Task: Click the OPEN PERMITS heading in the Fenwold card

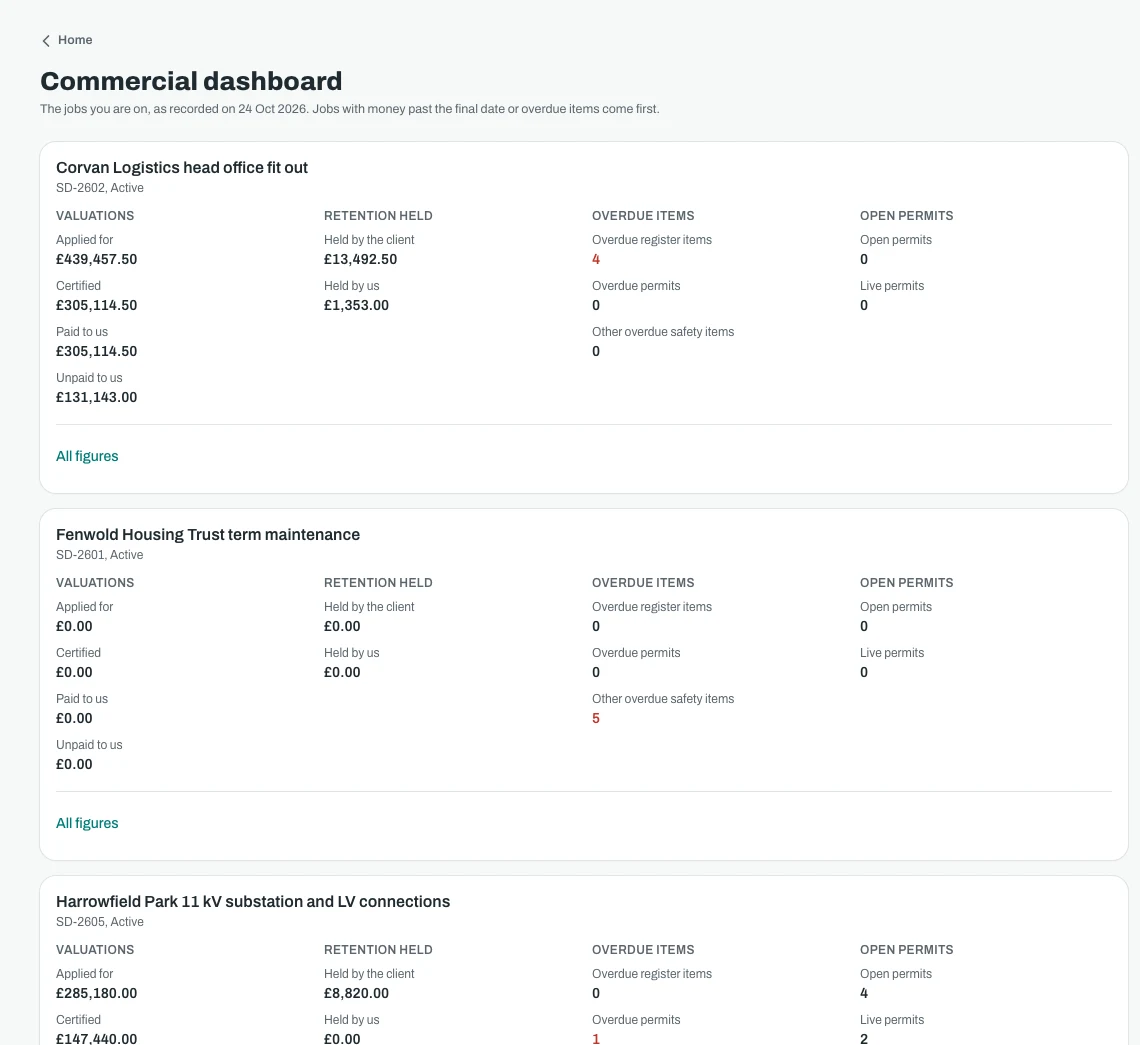Action: pyautogui.click(x=907, y=583)
